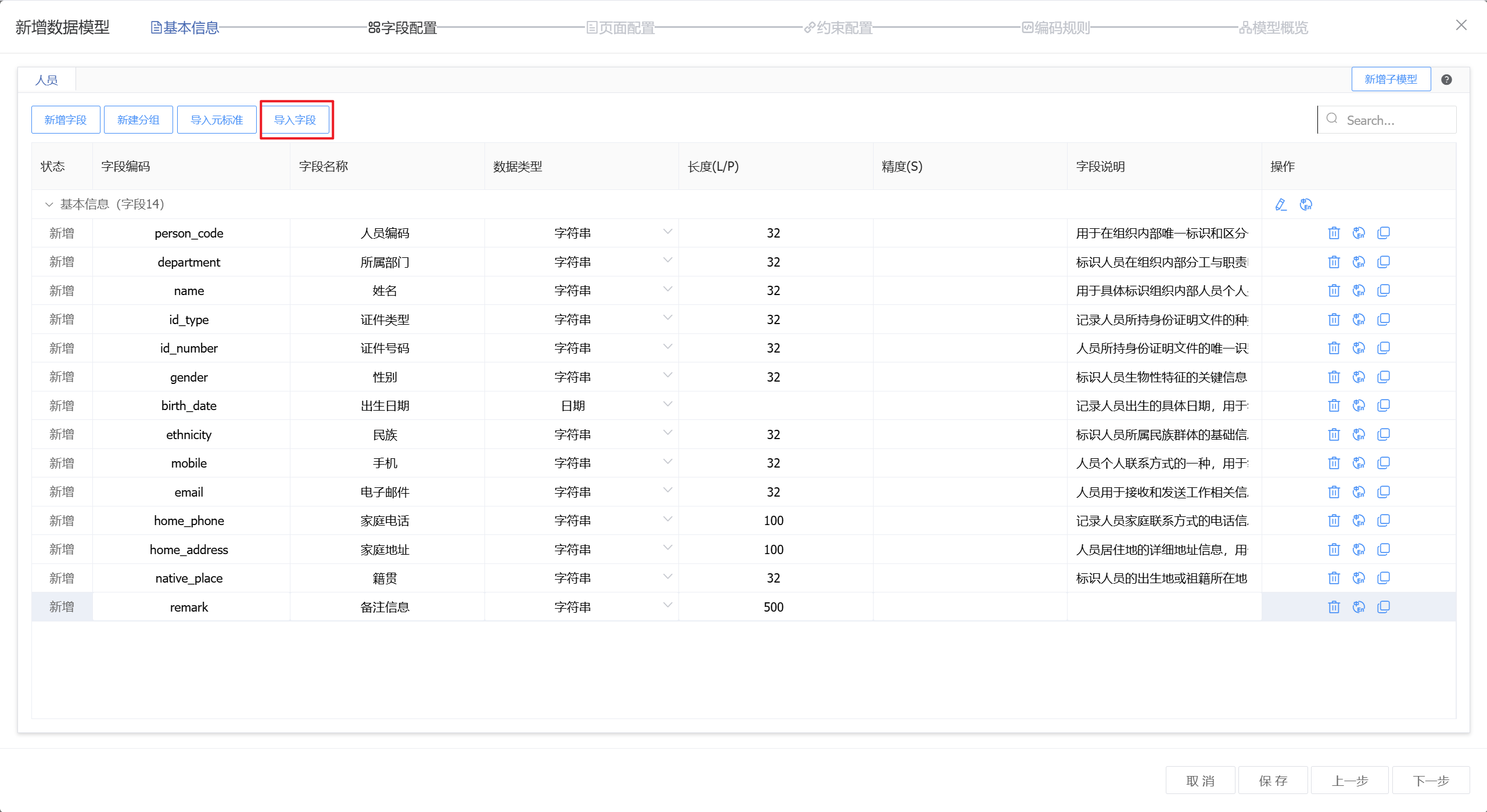Open data type dropdown for person_code
The width and height of the screenshot is (1487, 812).
[667, 232]
